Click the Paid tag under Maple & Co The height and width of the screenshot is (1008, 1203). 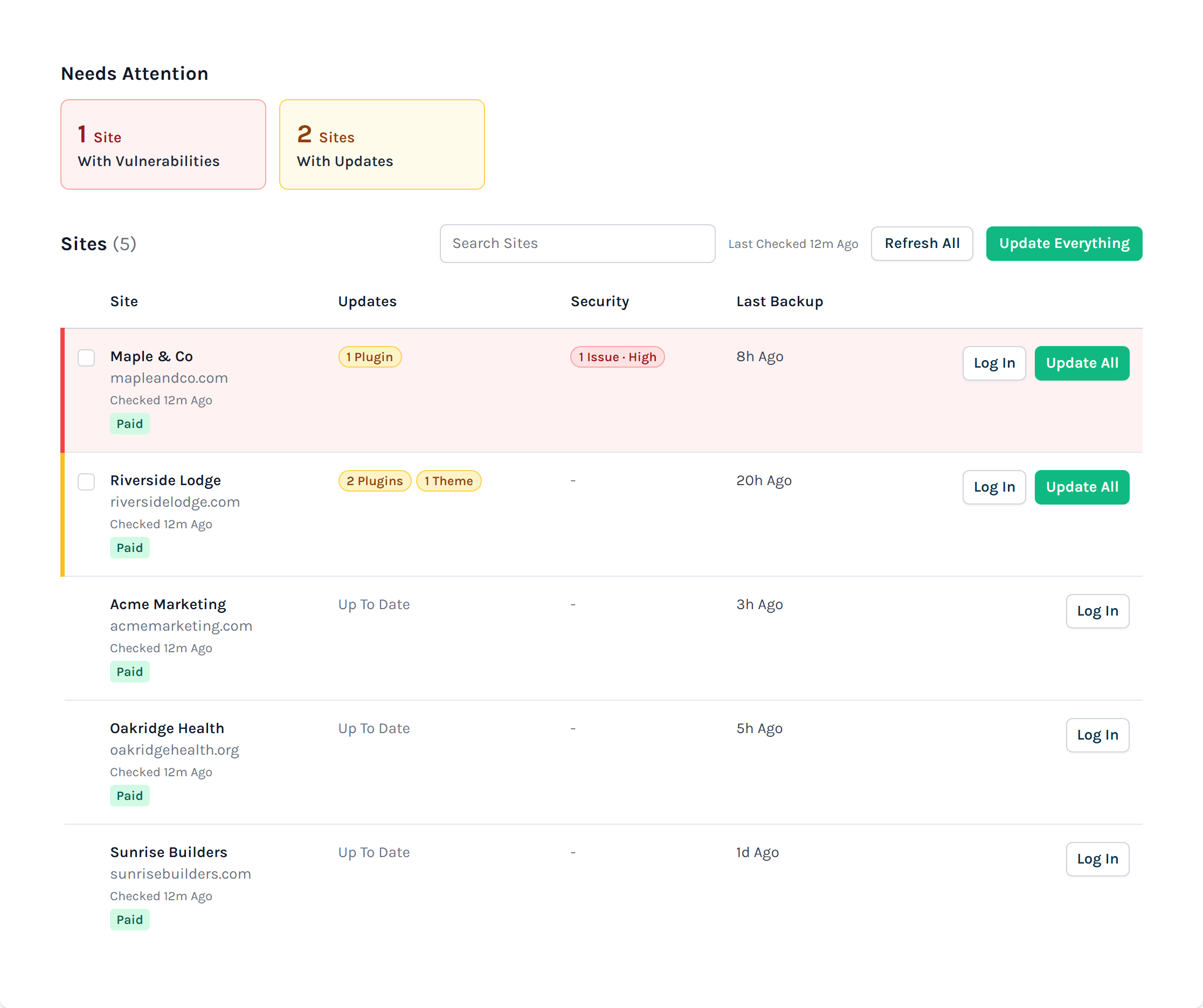click(x=129, y=424)
